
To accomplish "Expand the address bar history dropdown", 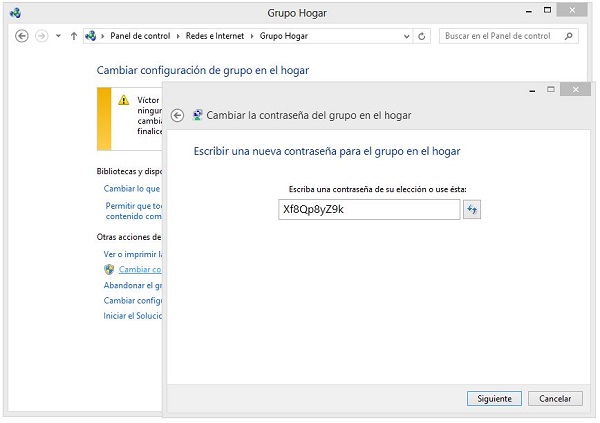I will [x=406, y=36].
